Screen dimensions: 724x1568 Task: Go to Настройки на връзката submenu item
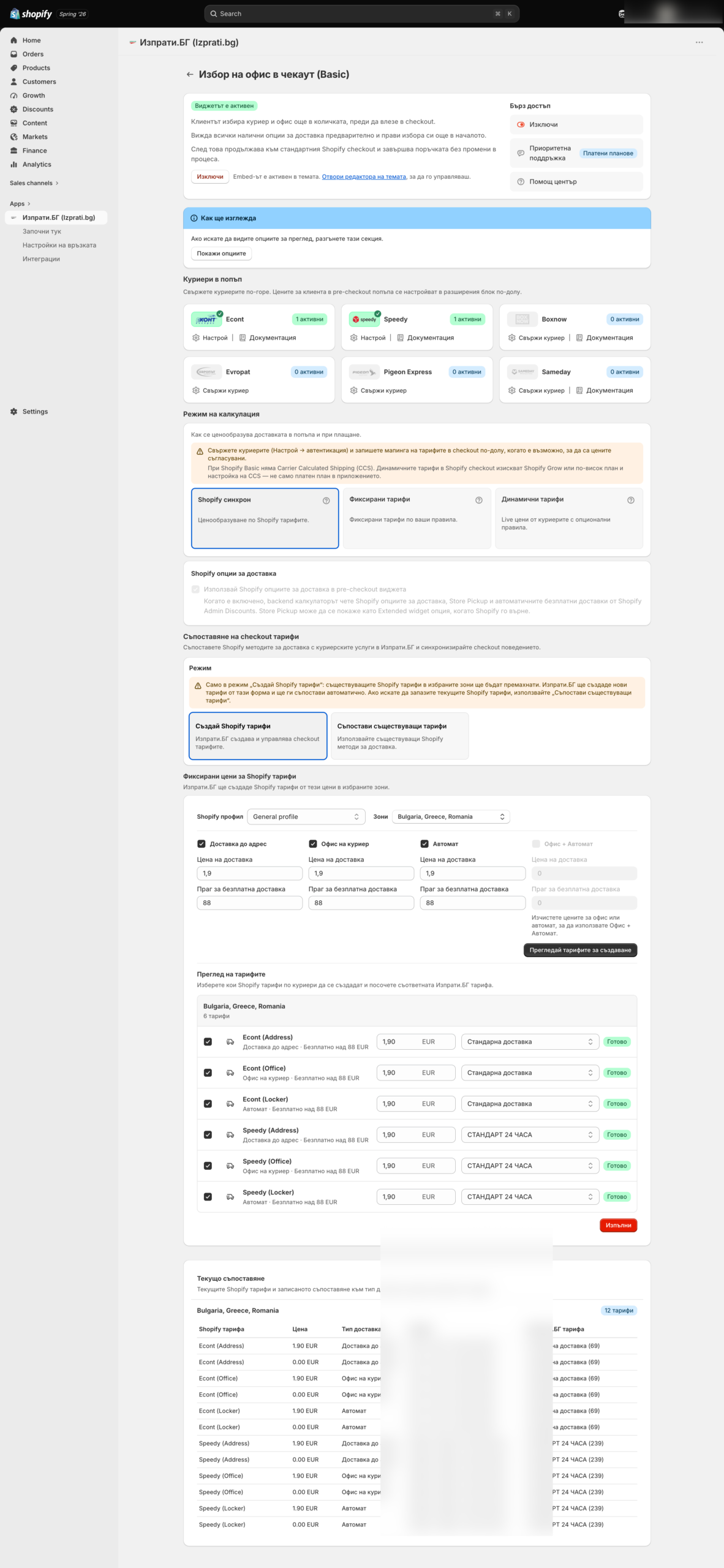[x=59, y=245]
